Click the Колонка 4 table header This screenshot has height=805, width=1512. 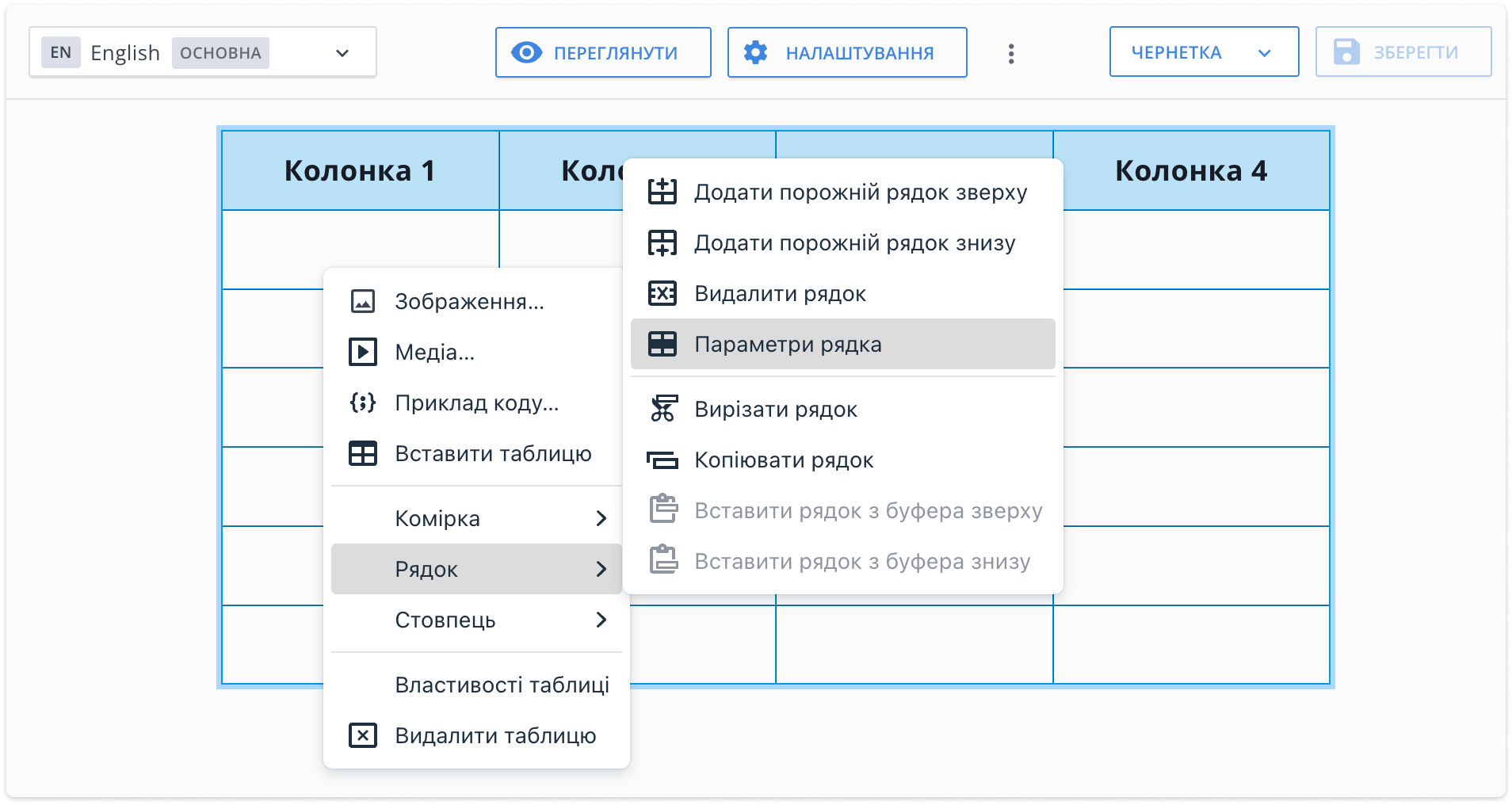pos(1190,170)
